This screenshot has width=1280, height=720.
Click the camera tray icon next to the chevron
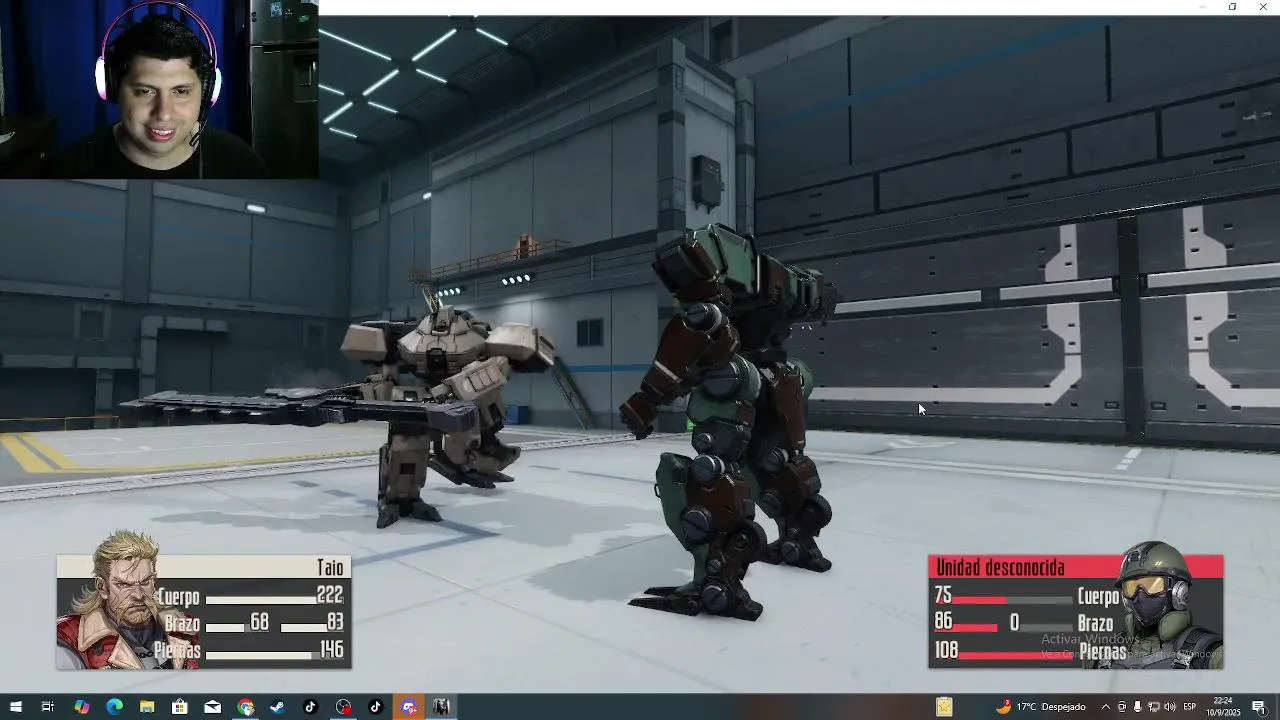click(1122, 707)
